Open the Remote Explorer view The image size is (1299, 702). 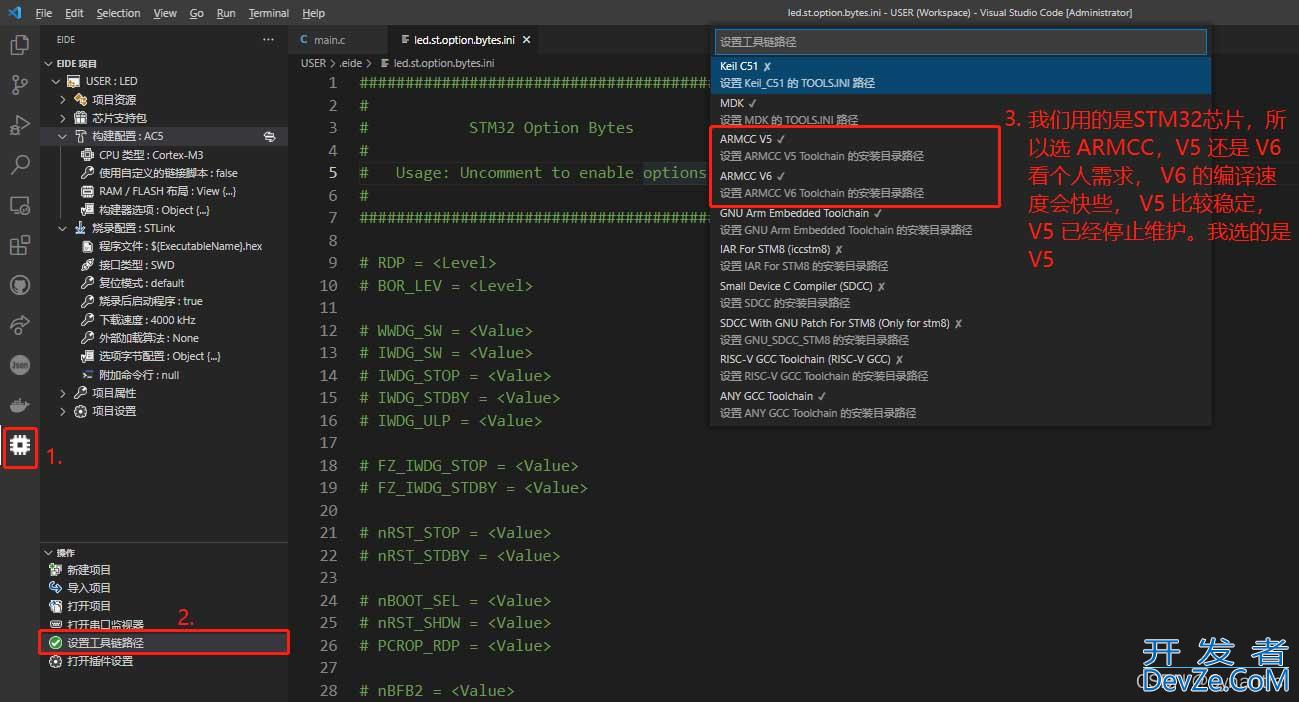[19, 205]
